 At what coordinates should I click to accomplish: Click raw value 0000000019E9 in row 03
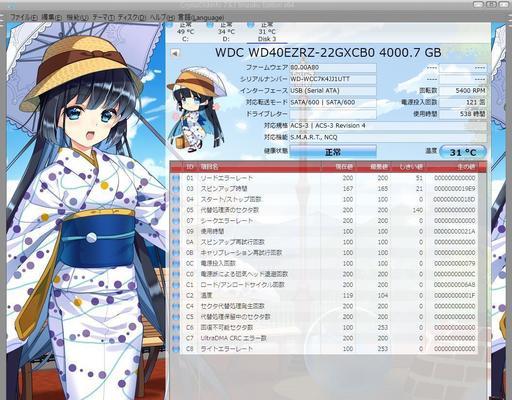click(455, 189)
